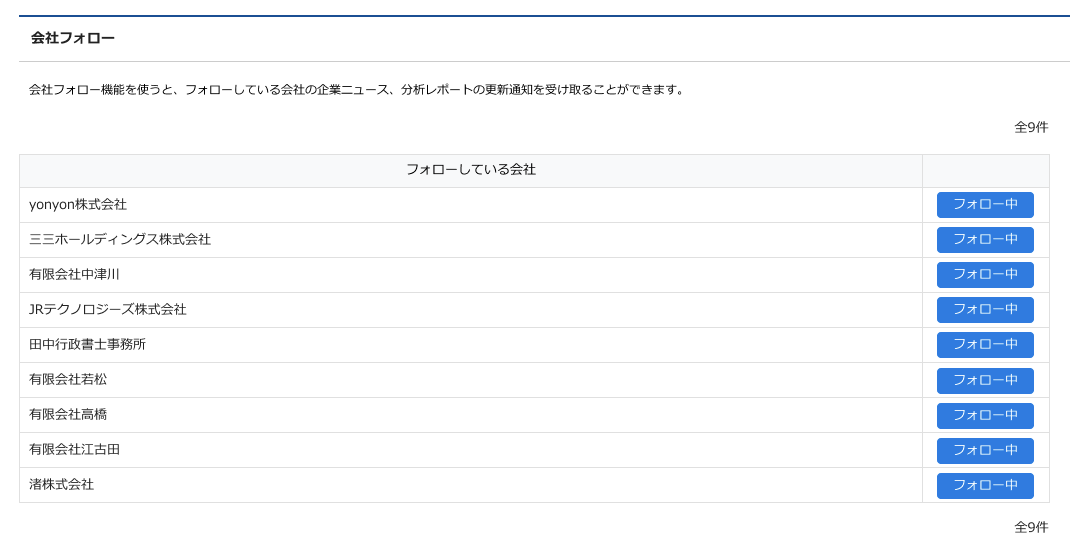Click the フォローしている会社 column header
1073x549 pixels.
[470, 170]
